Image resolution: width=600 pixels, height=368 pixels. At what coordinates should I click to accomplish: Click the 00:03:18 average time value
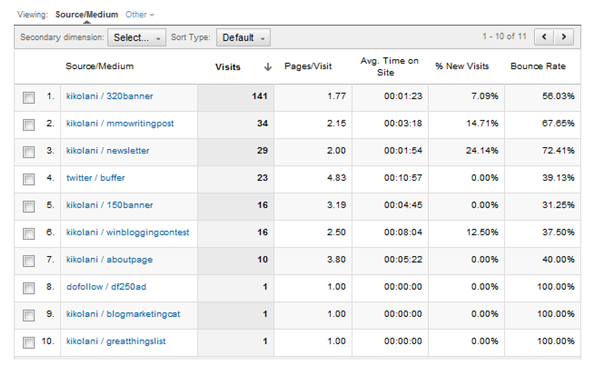[403, 124]
